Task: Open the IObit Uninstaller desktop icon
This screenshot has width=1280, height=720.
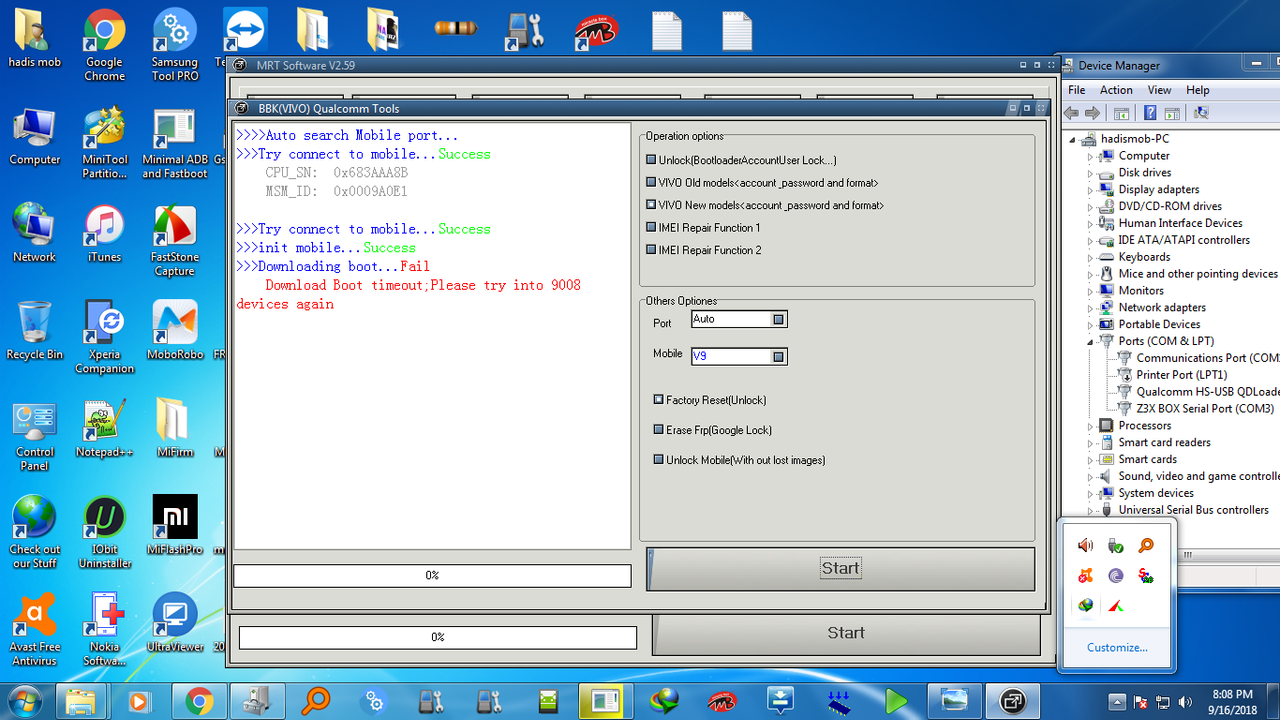Action: pyautogui.click(x=104, y=532)
